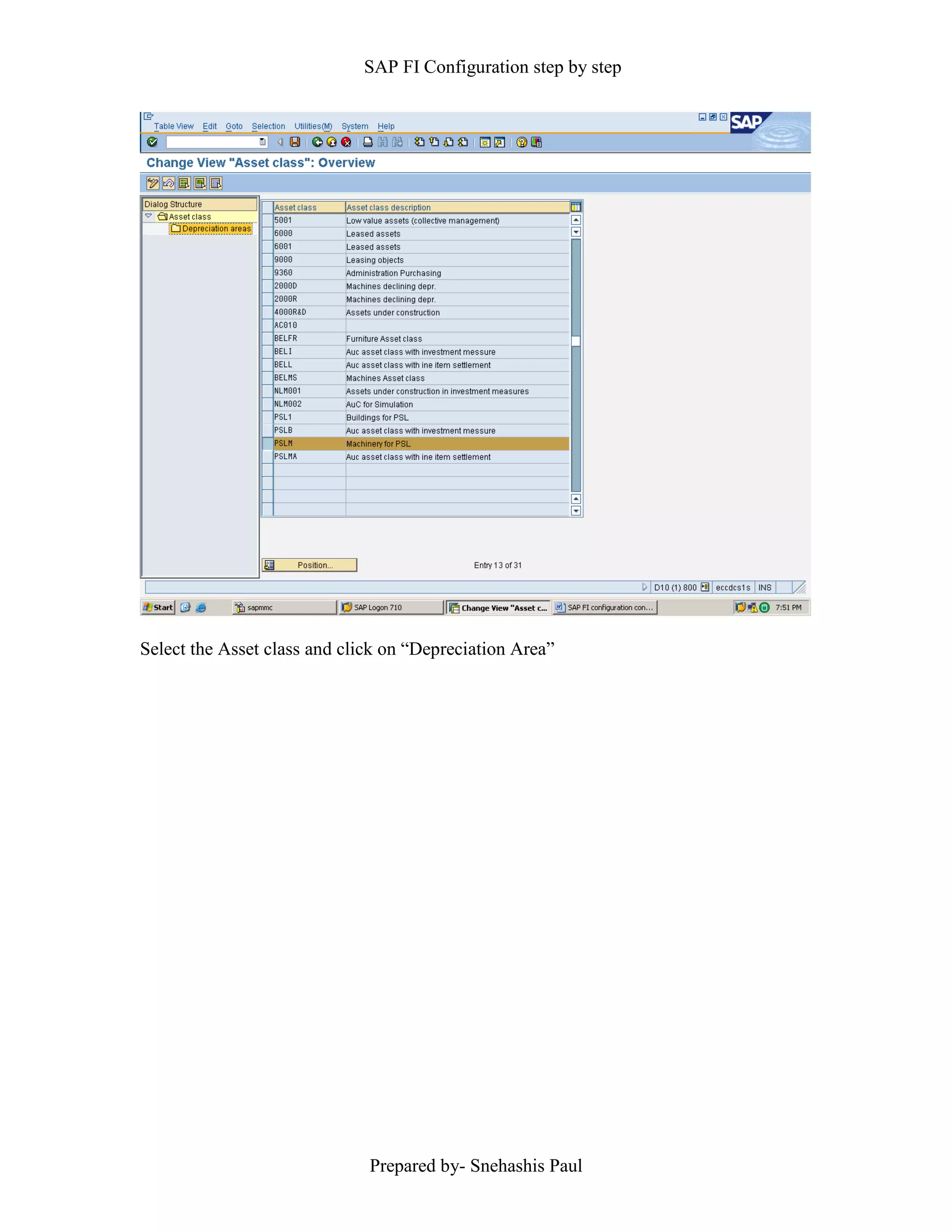Image resolution: width=952 pixels, height=1232 pixels.
Task: Click the Generate Shortcut icon
Action: point(499,142)
